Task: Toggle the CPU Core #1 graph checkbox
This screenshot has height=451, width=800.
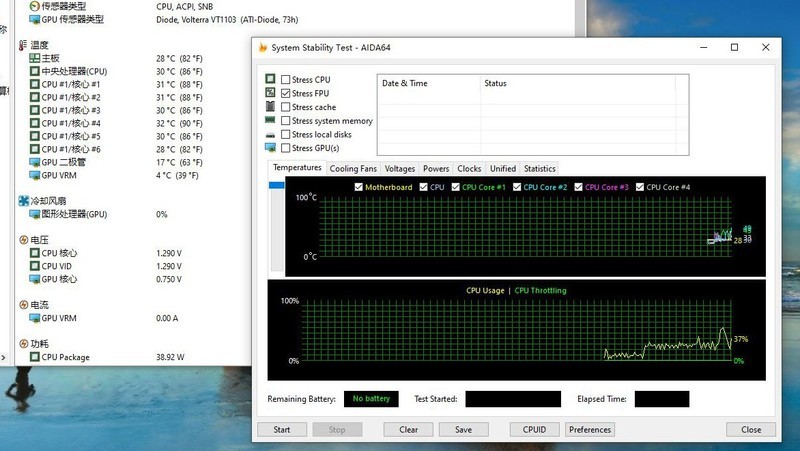Action: click(456, 187)
